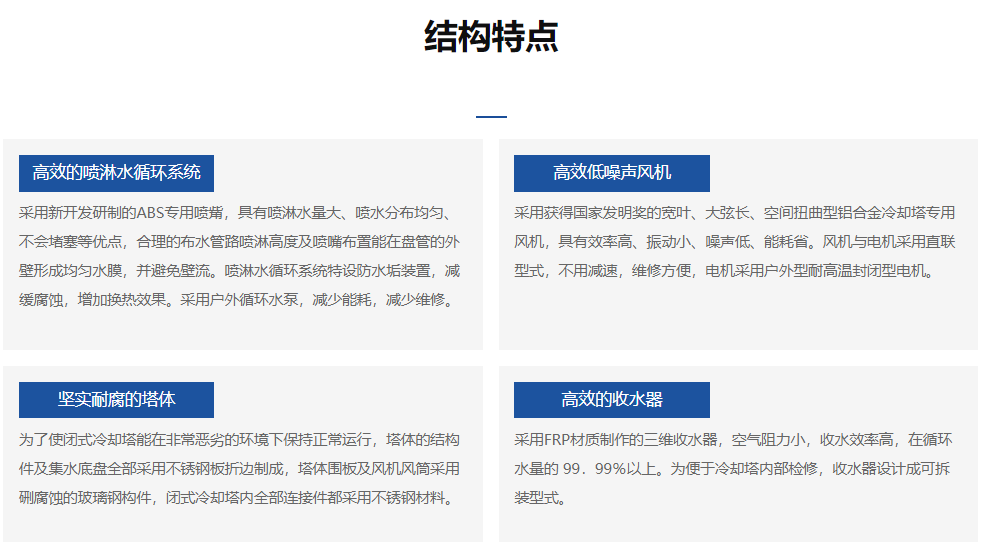Click the line starting 采用获得国家发明奖
This screenshot has width=982, height=543.
tap(734, 213)
